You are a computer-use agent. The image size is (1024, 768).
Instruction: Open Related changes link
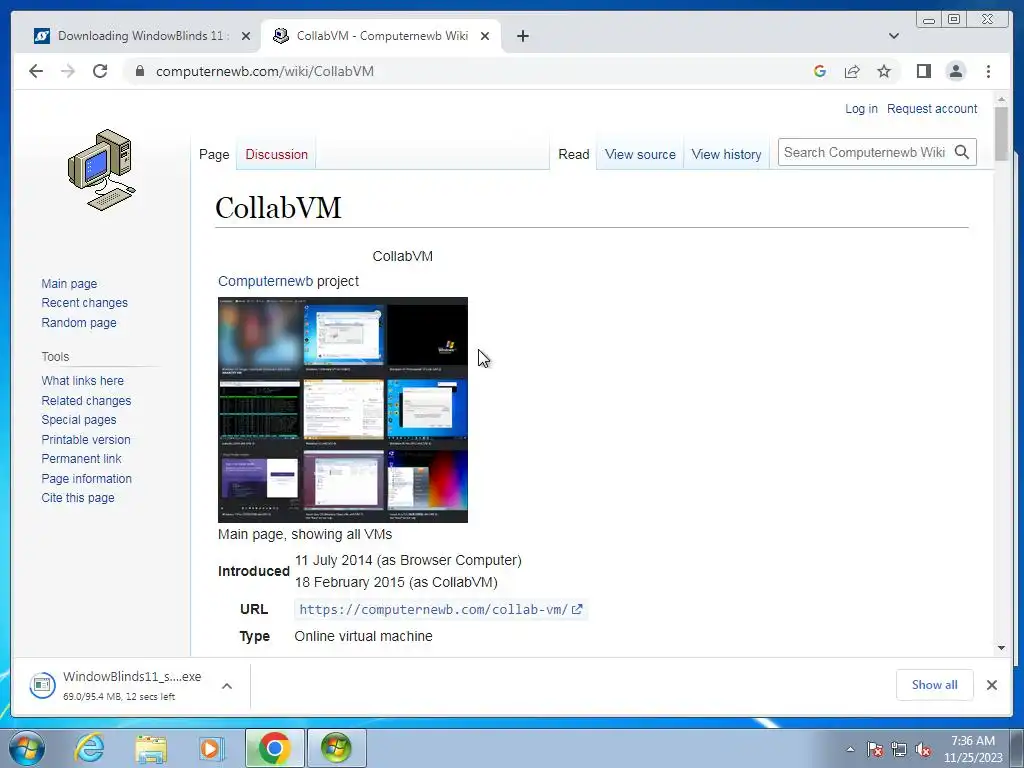click(86, 400)
